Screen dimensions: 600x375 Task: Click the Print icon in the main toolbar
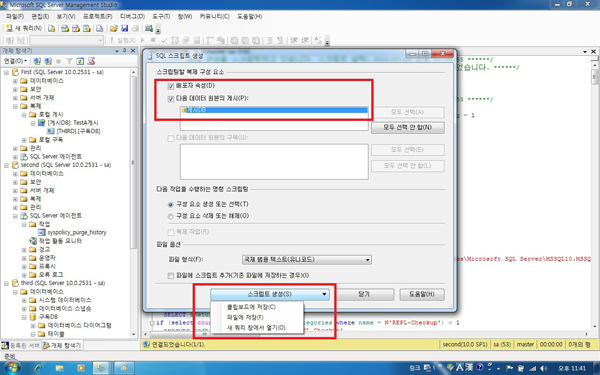tap(135, 28)
